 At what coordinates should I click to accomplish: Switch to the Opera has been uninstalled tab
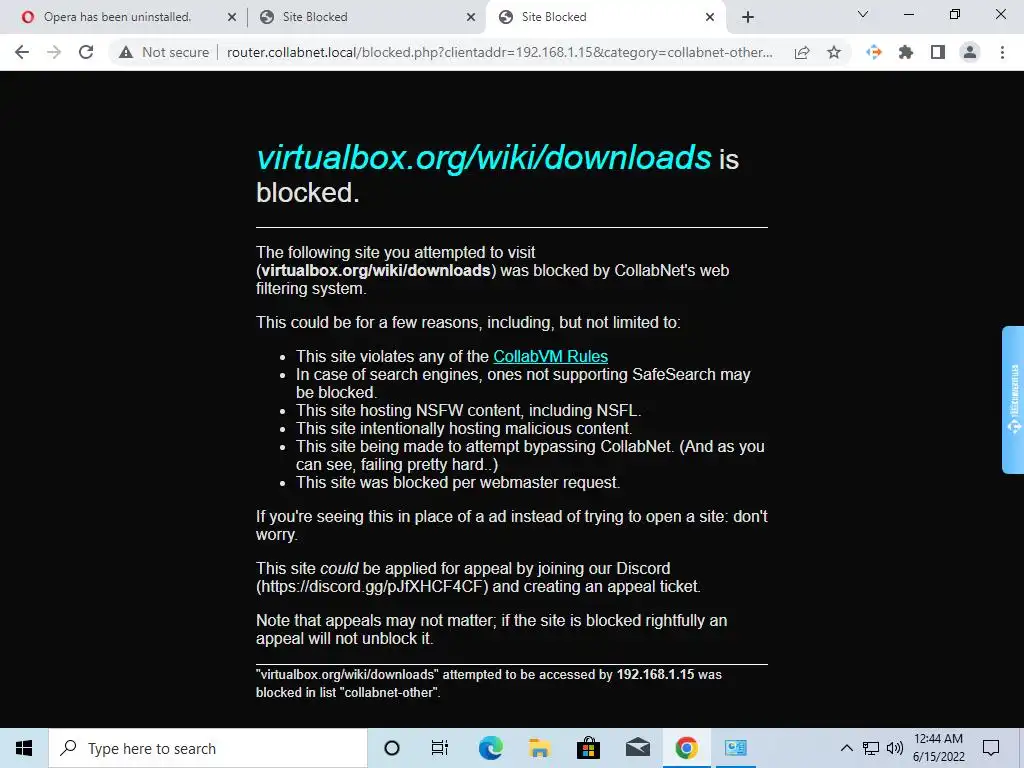pyautogui.click(x=118, y=17)
